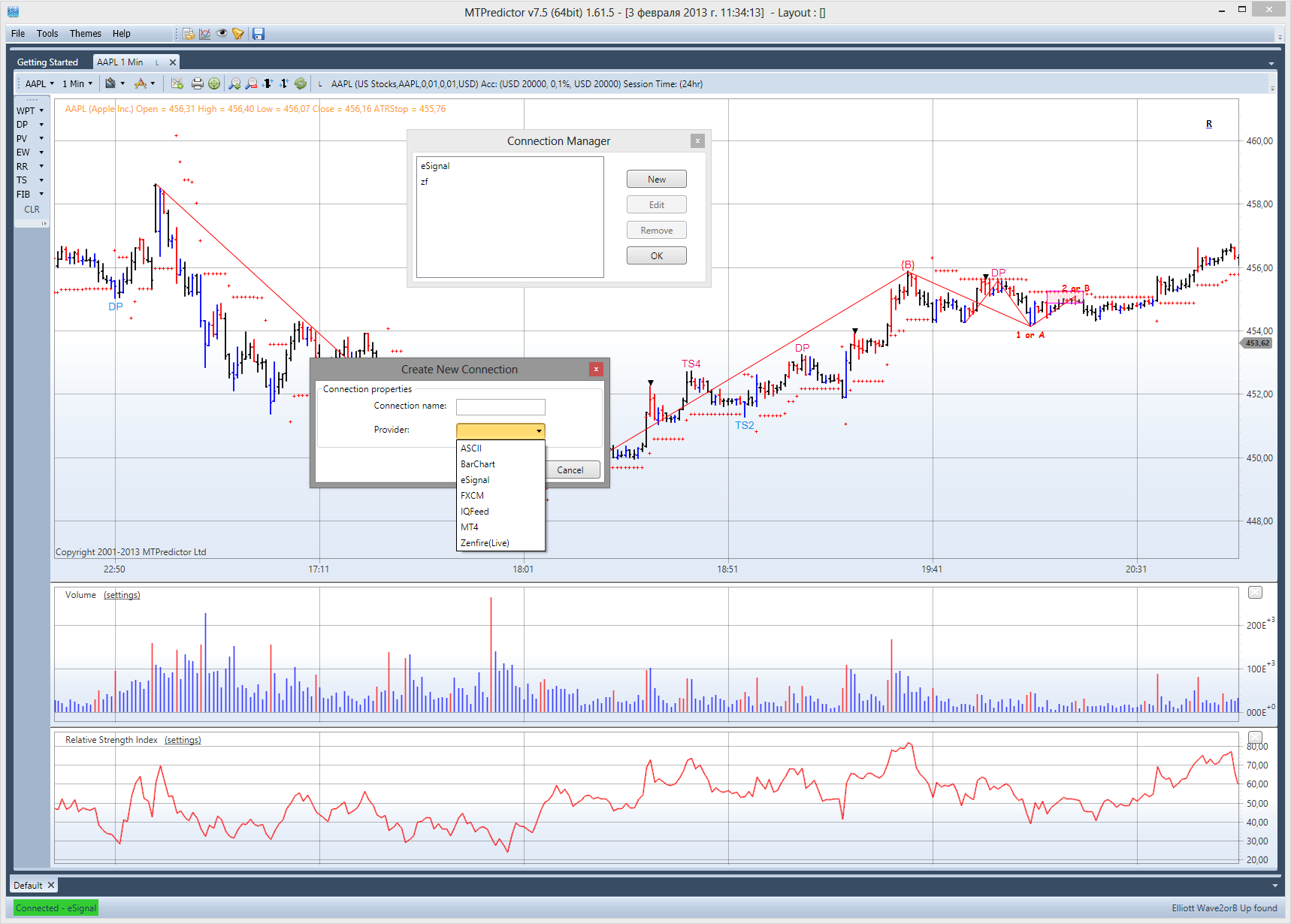Open the Provider dropdown arrow
This screenshot has width=1291, height=924.
[x=539, y=430]
